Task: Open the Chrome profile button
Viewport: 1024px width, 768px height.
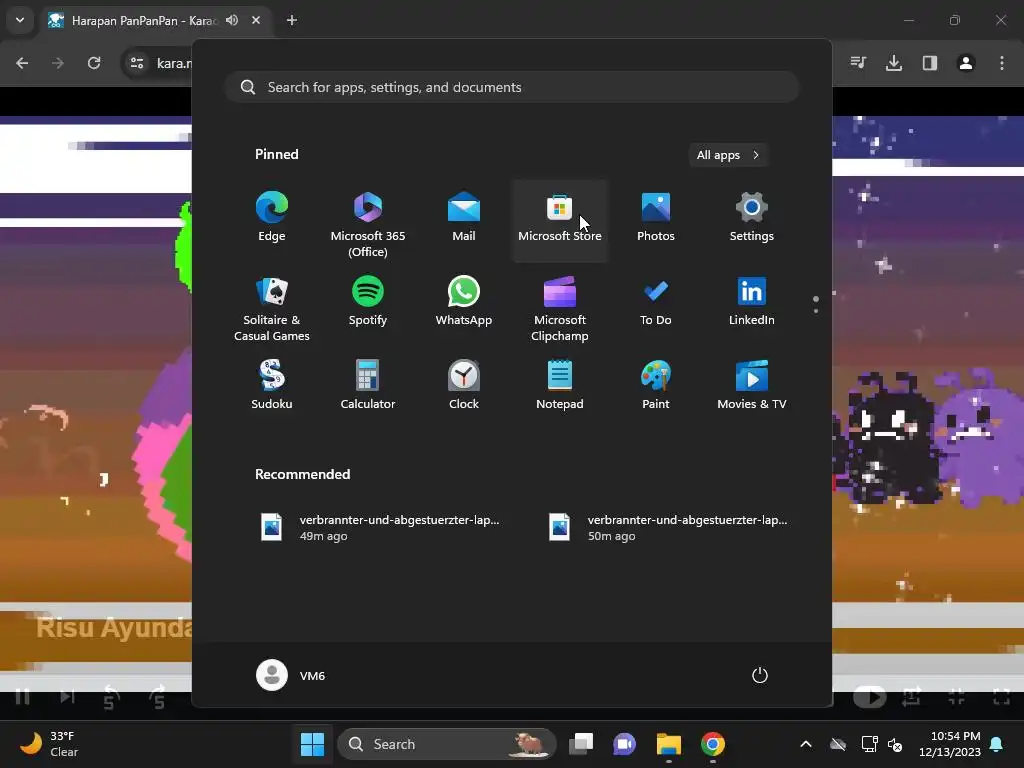Action: [x=966, y=63]
